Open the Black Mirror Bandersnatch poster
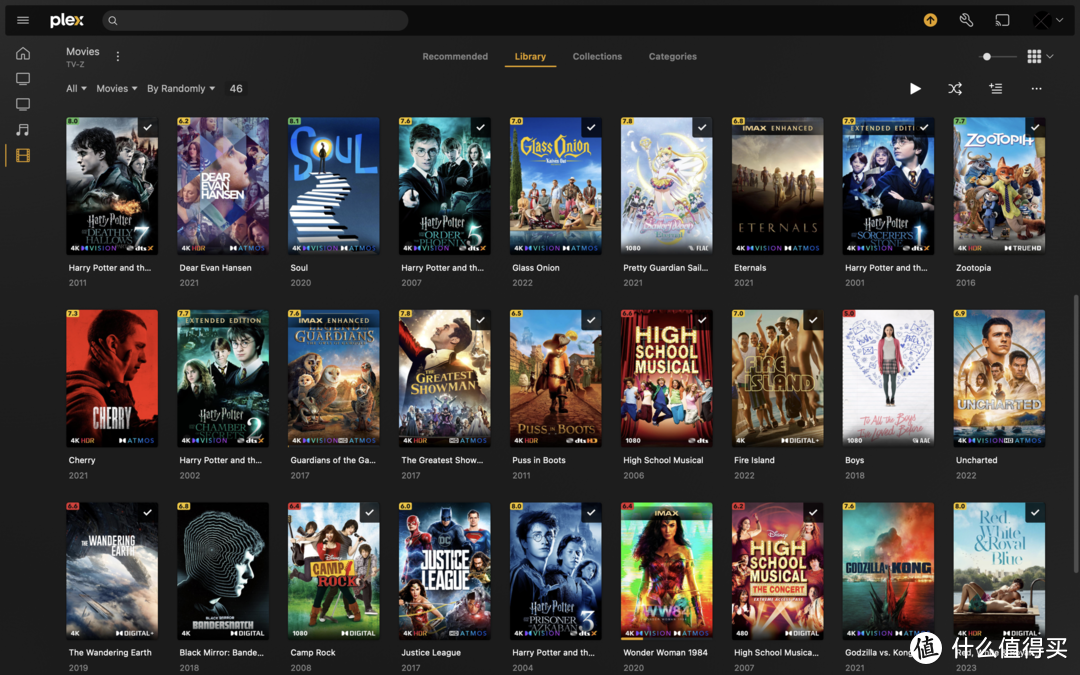This screenshot has height=675, width=1080. (222, 570)
